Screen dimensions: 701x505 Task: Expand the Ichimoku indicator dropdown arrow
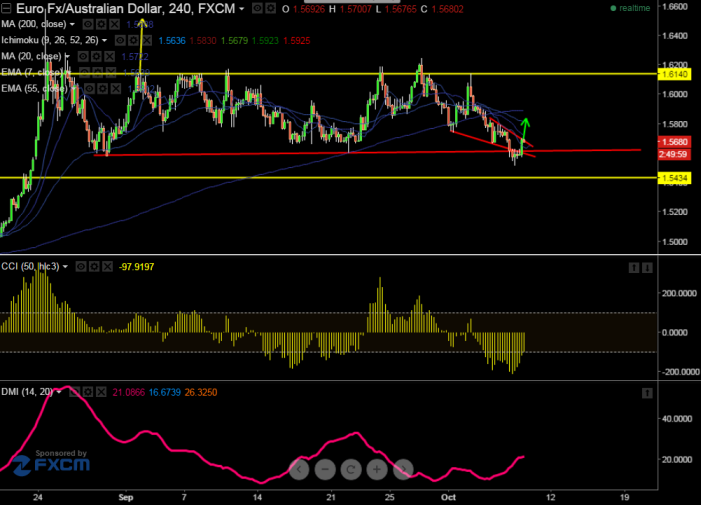104,40
